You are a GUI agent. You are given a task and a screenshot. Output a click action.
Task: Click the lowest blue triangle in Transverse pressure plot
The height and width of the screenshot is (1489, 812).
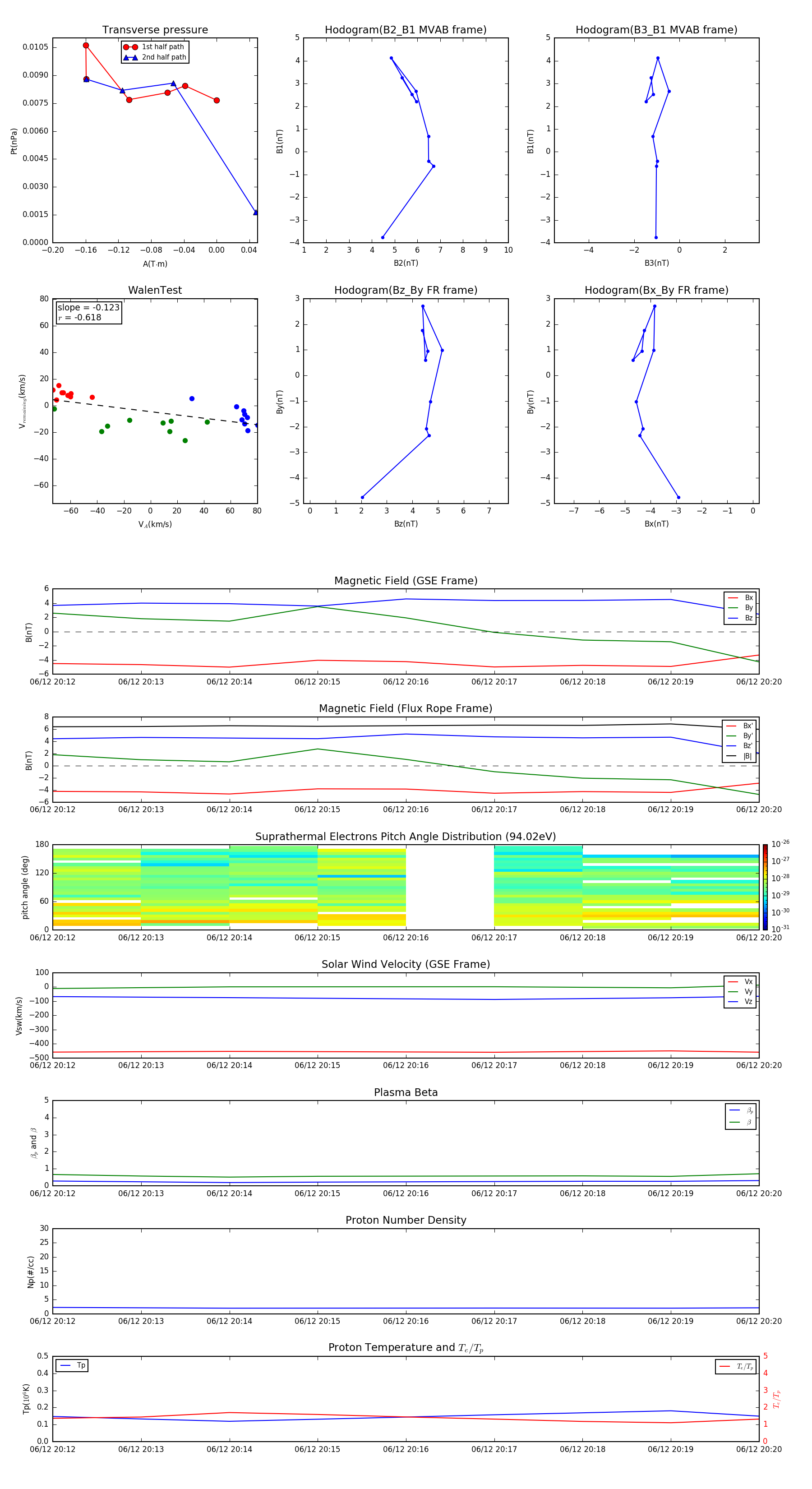[x=255, y=212]
